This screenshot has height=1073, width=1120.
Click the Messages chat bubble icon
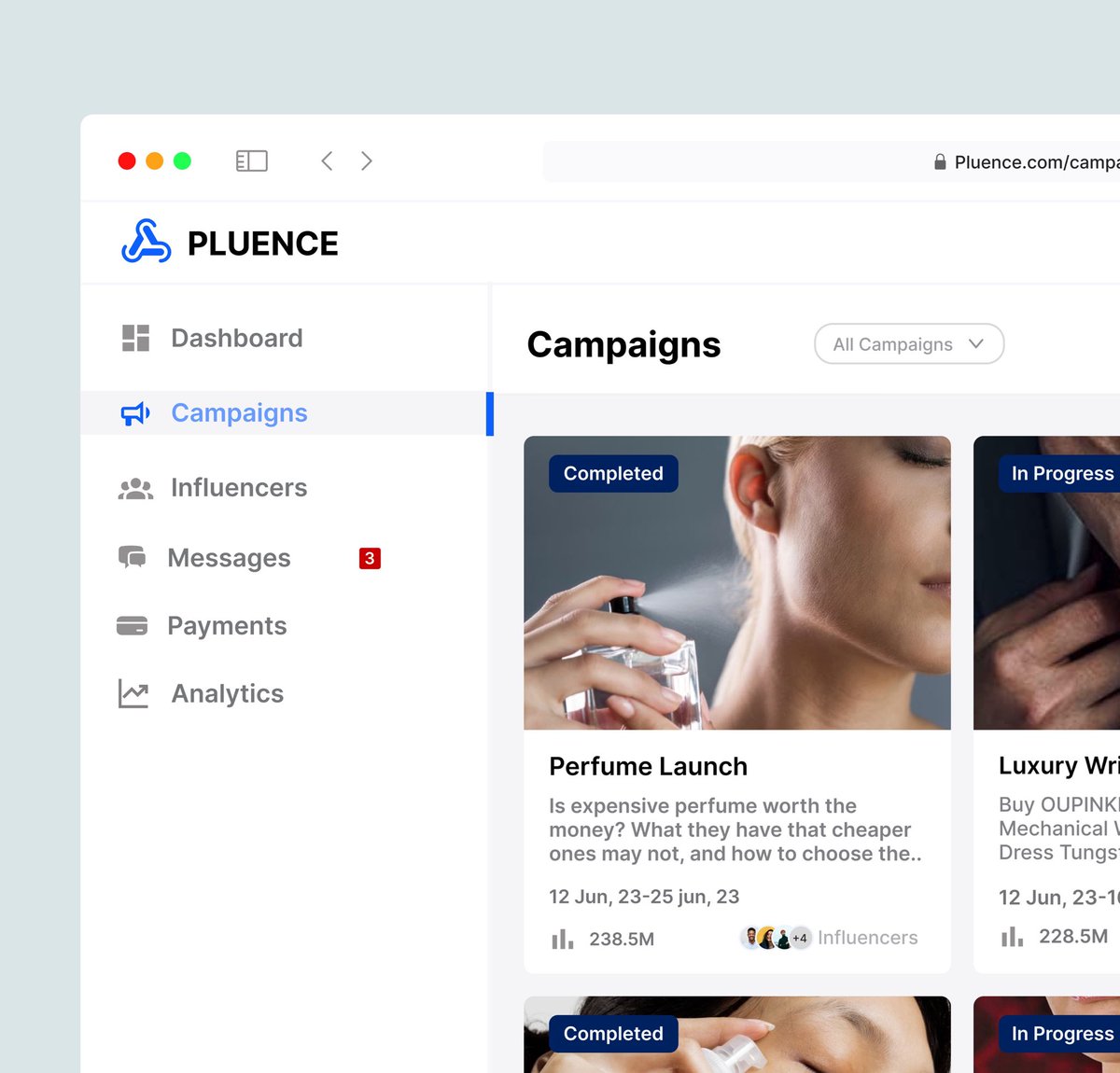pos(132,558)
